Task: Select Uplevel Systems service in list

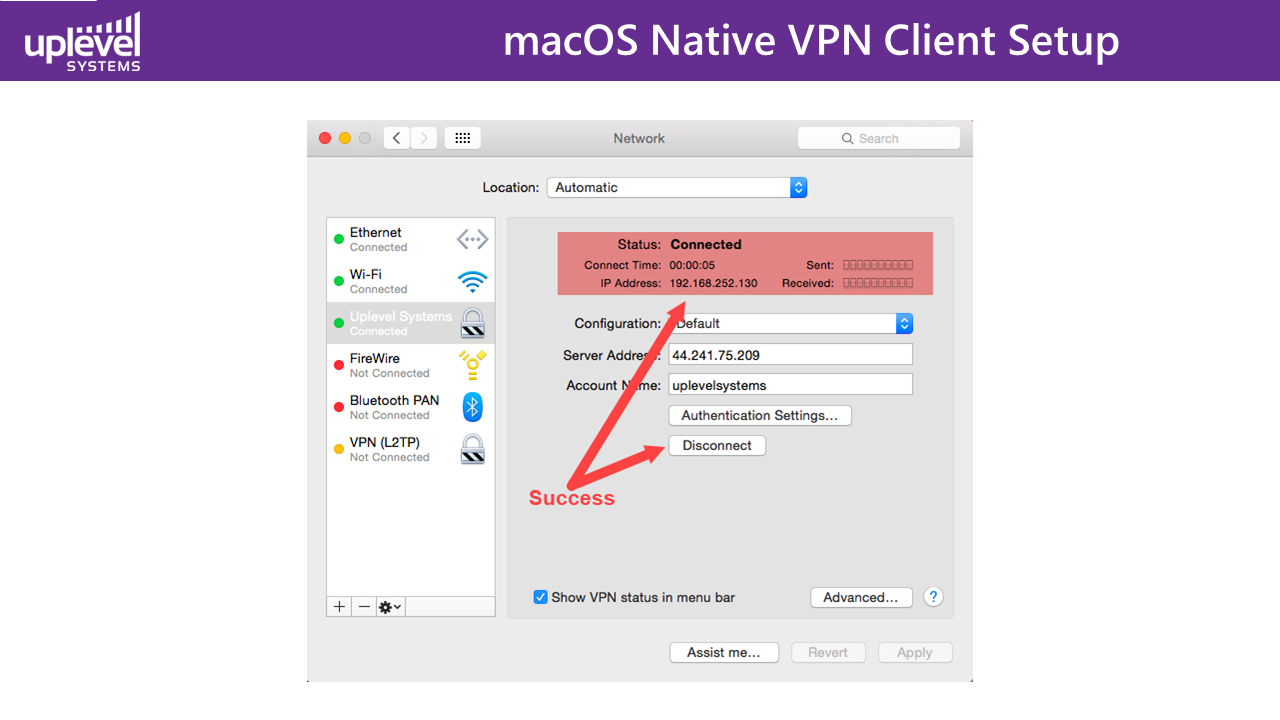Action: 411,323
